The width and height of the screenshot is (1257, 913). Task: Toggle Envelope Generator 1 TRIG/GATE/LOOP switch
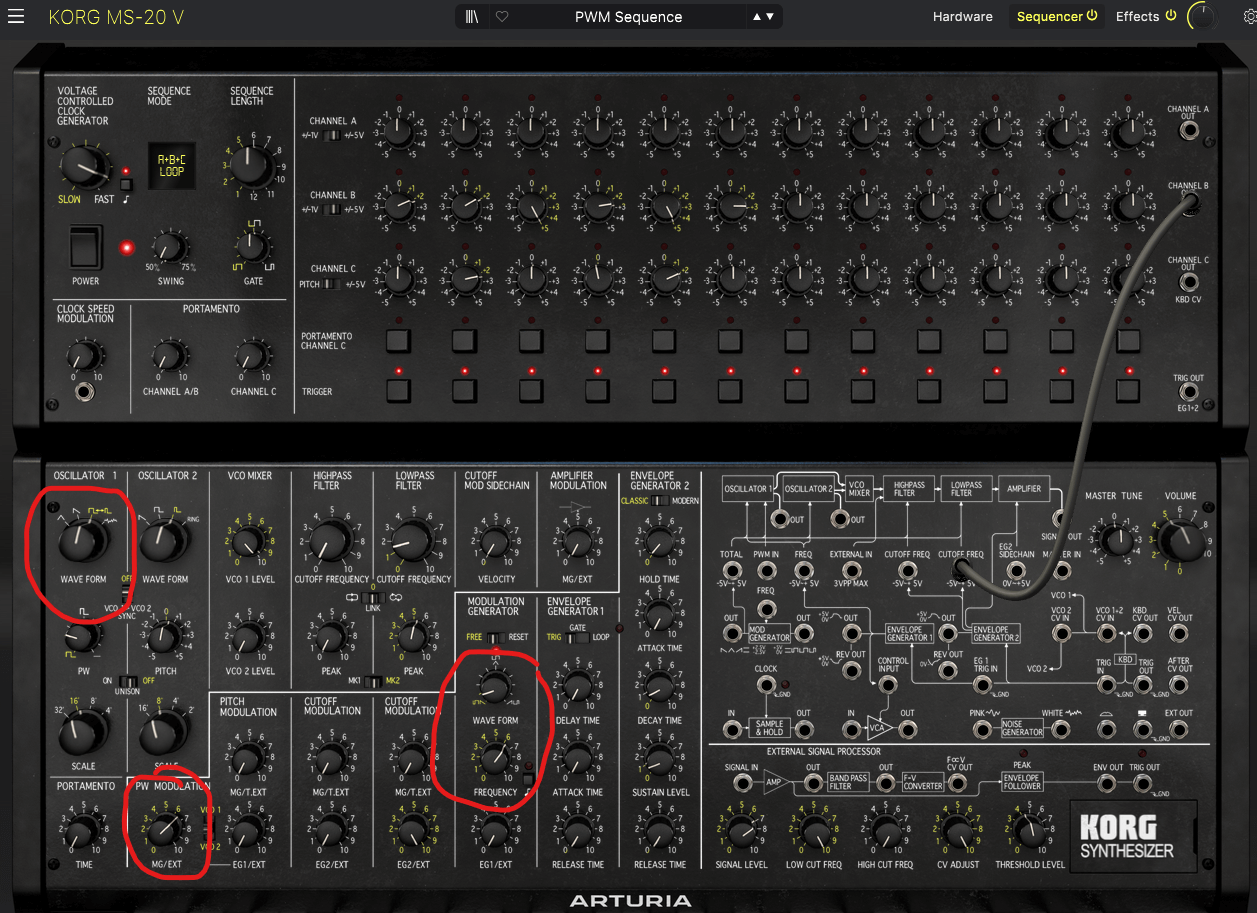click(x=576, y=637)
